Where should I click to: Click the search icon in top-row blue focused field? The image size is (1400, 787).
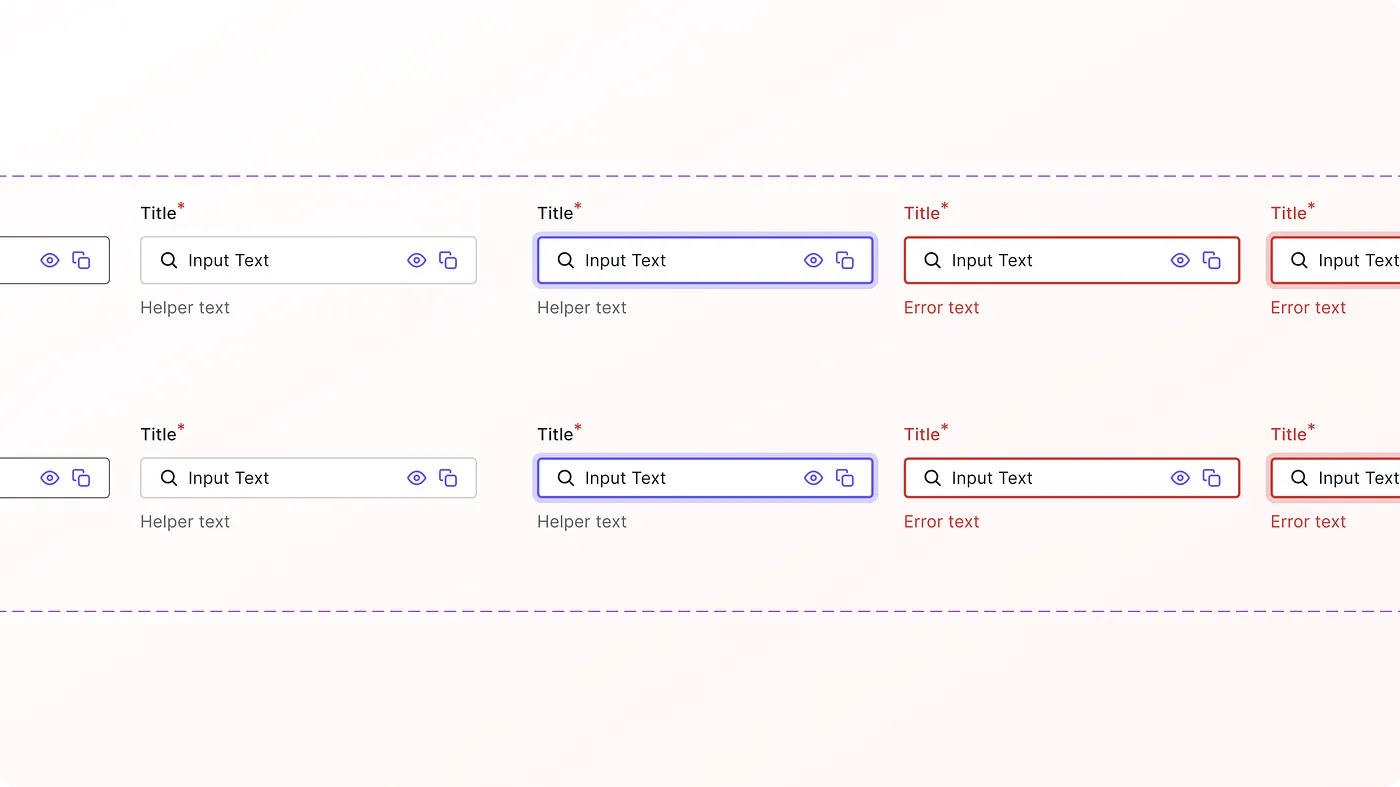[x=566, y=260]
